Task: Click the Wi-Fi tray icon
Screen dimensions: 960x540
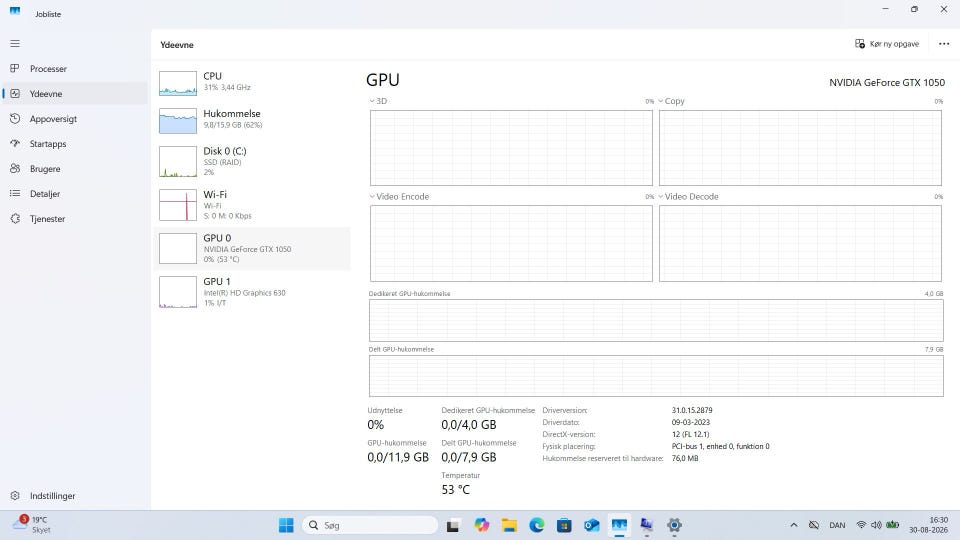Action: (861, 525)
